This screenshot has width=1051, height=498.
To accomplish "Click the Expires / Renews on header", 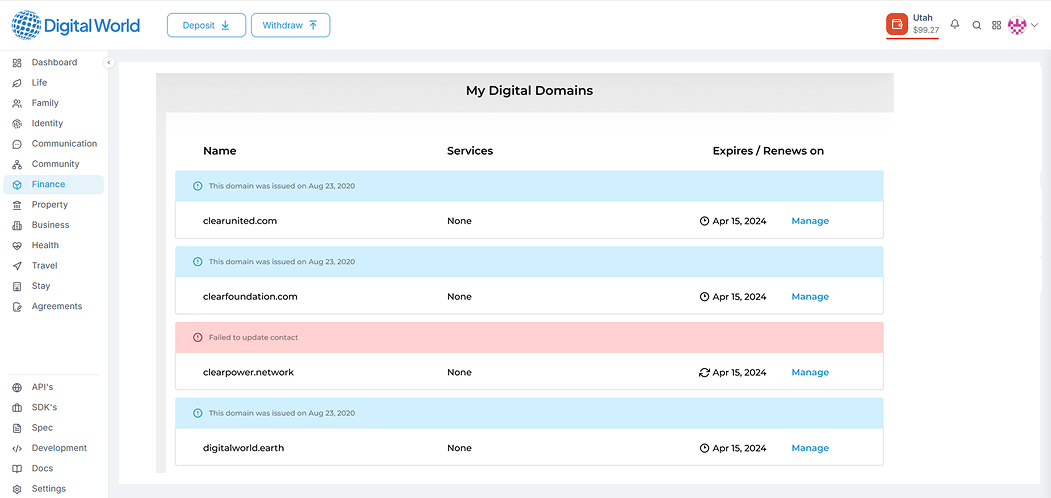I will click(768, 151).
